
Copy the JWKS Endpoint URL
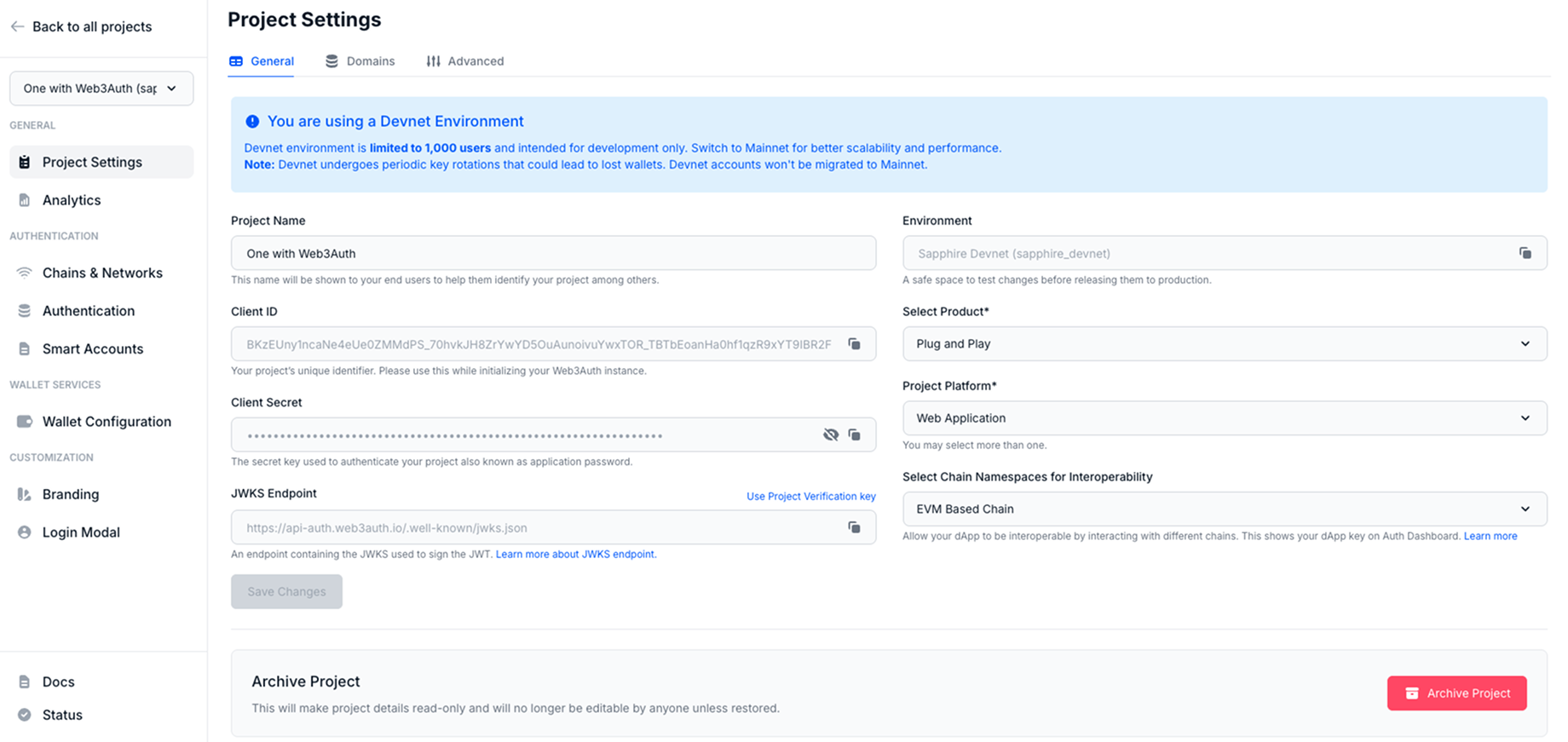854,527
